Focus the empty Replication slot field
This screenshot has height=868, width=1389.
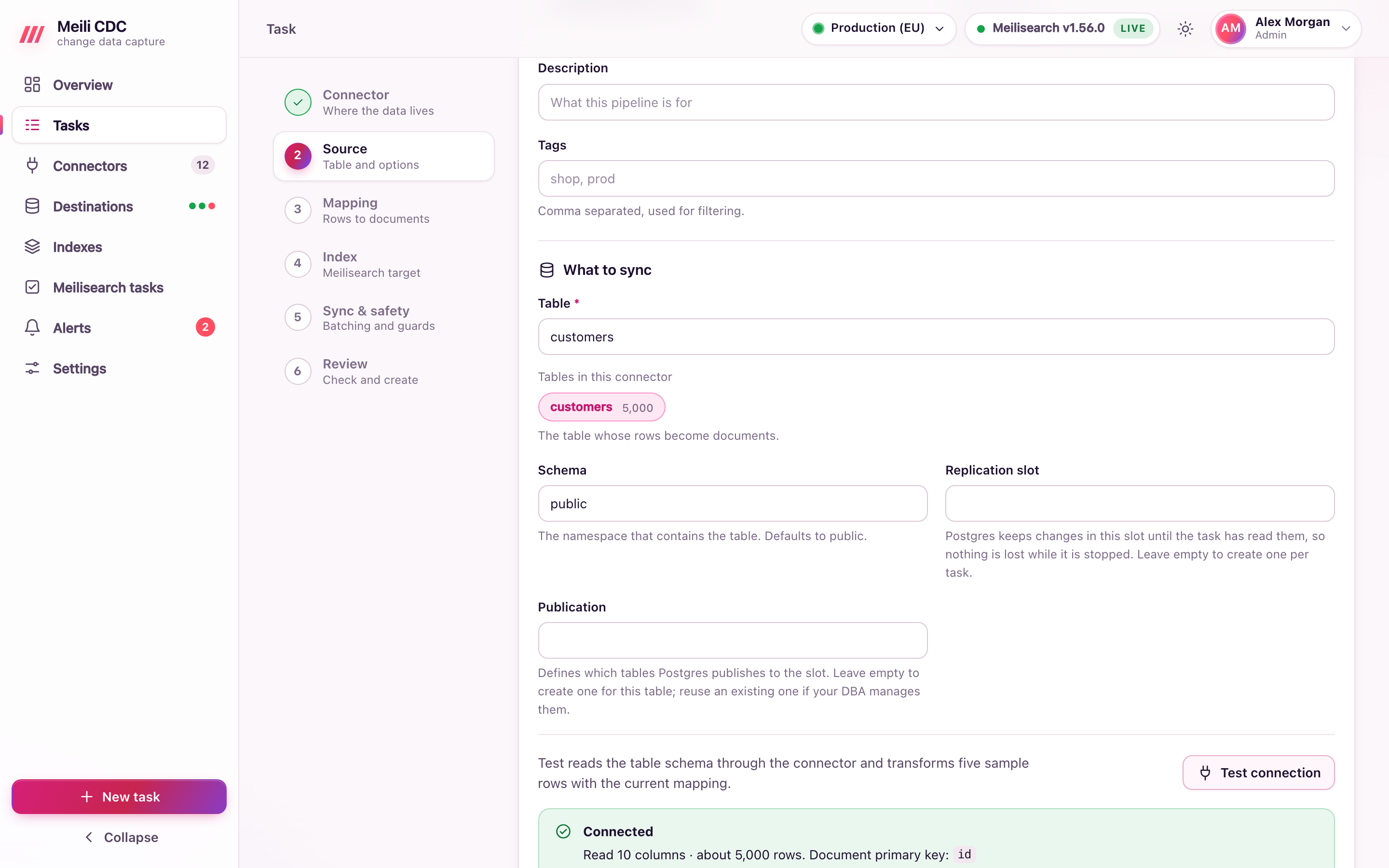(1139, 503)
